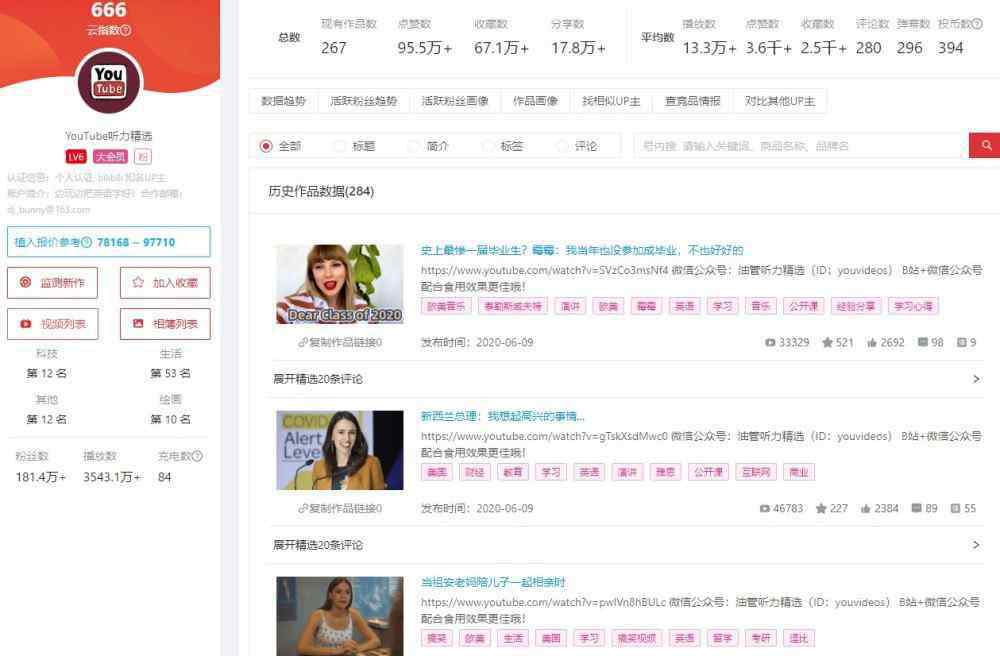
Task: Click the 大会员 badge under channel name
Action: [110, 157]
